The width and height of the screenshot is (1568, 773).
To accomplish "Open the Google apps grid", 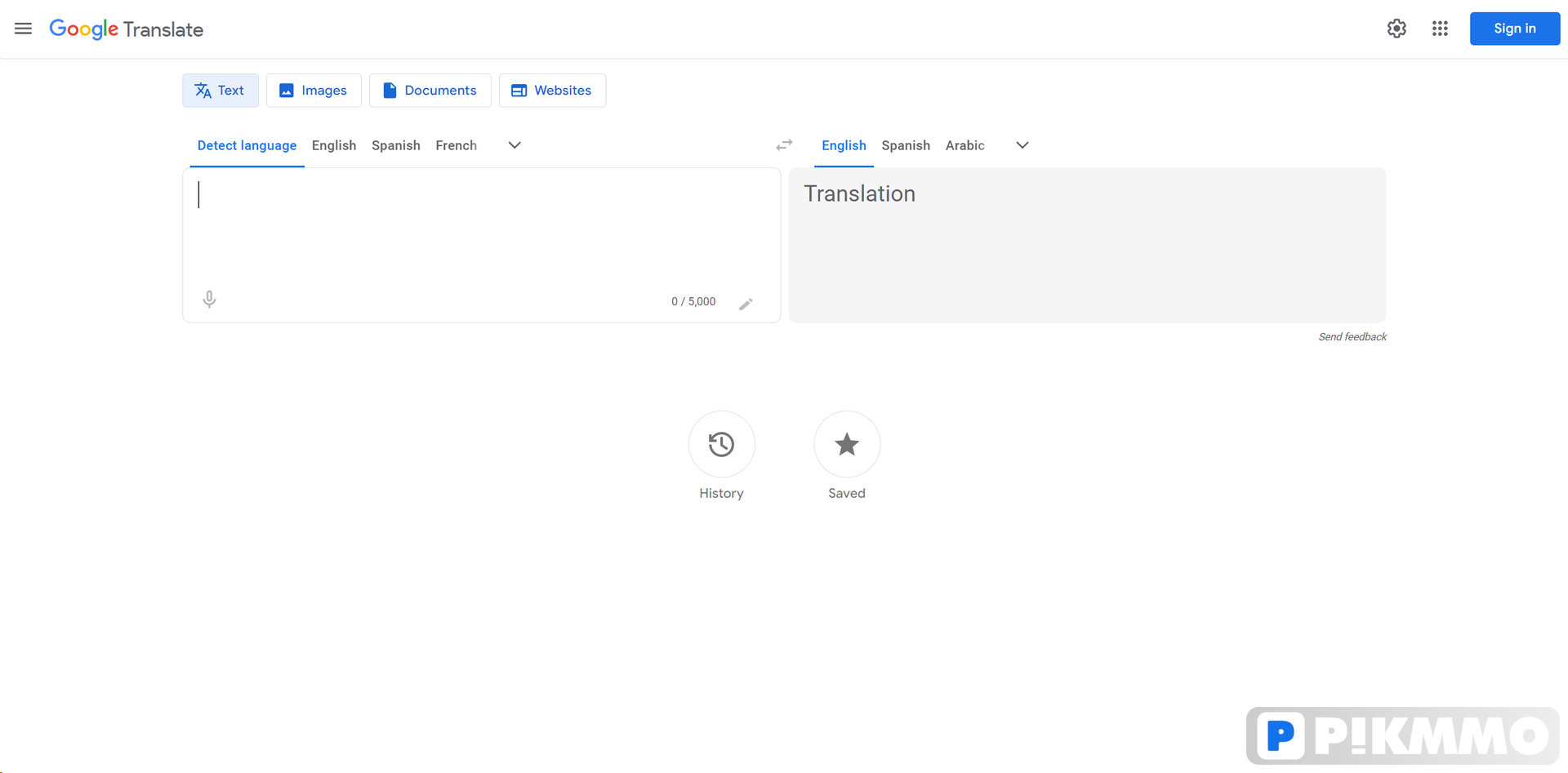I will tap(1440, 29).
